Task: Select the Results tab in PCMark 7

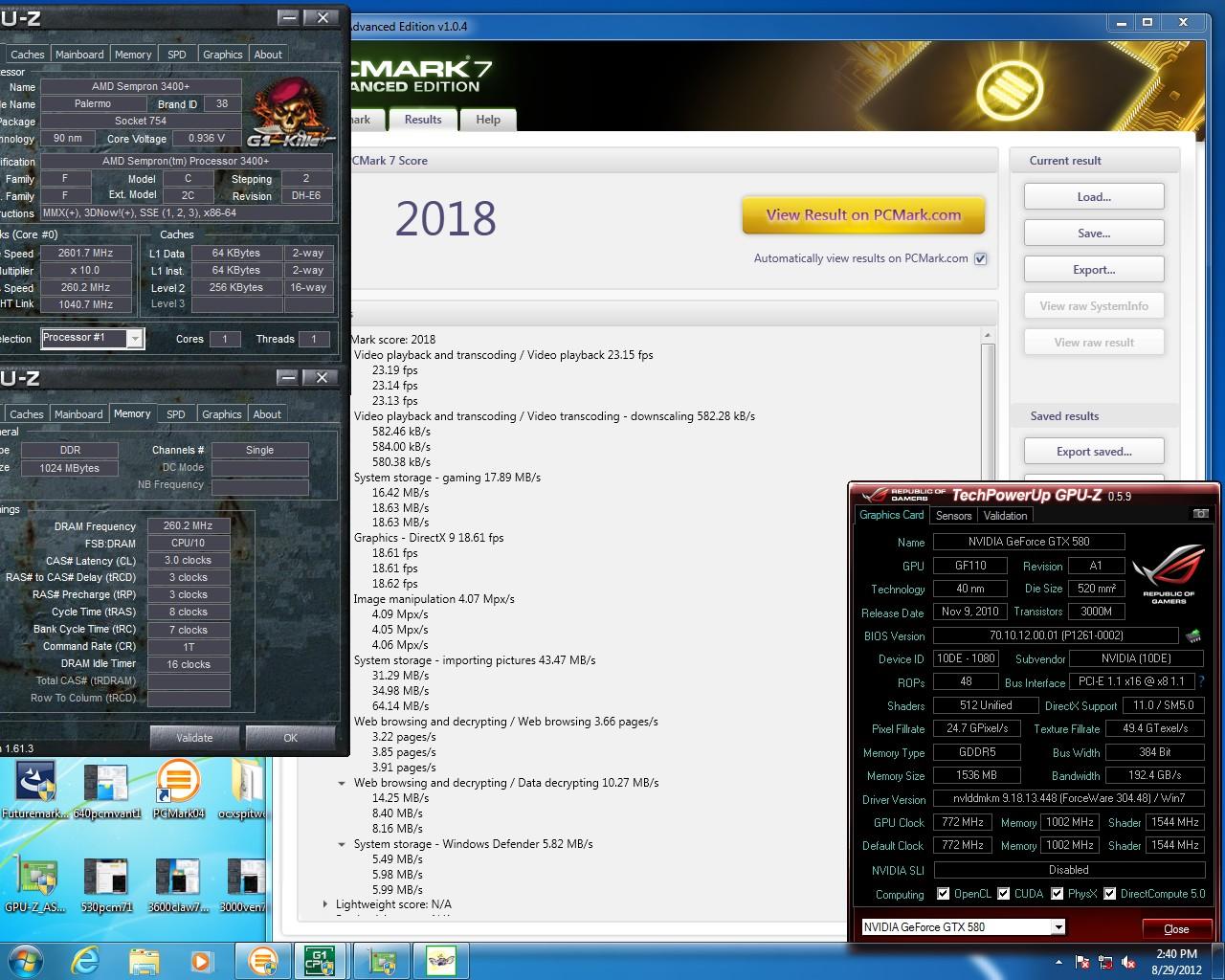Action: coord(423,120)
